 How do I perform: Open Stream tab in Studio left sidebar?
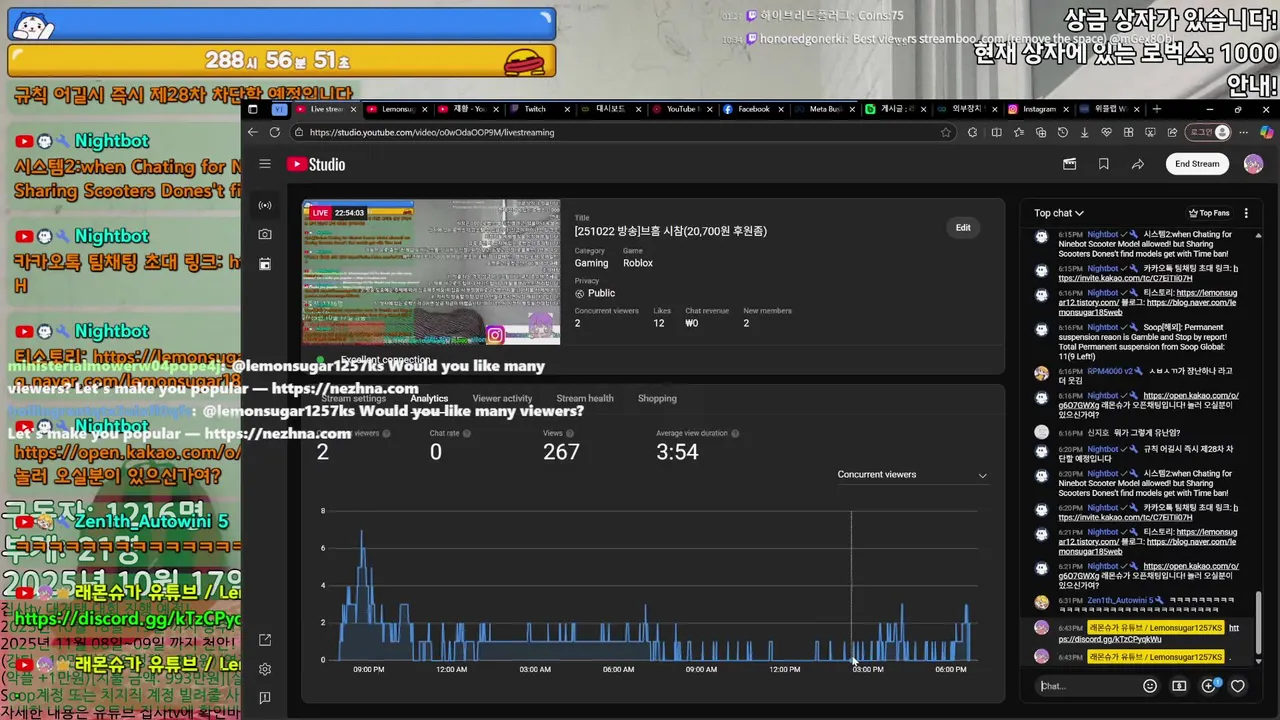[x=265, y=206]
